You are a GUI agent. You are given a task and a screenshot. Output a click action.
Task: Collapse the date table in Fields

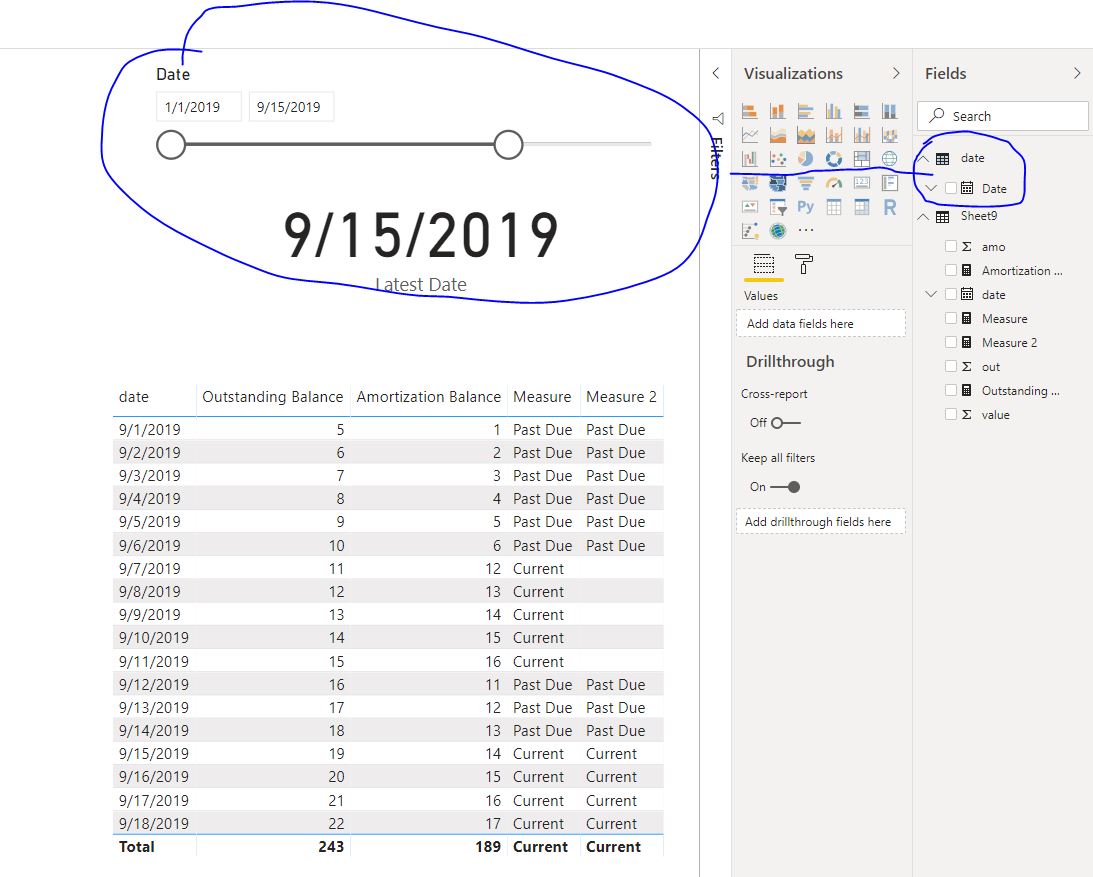click(924, 158)
